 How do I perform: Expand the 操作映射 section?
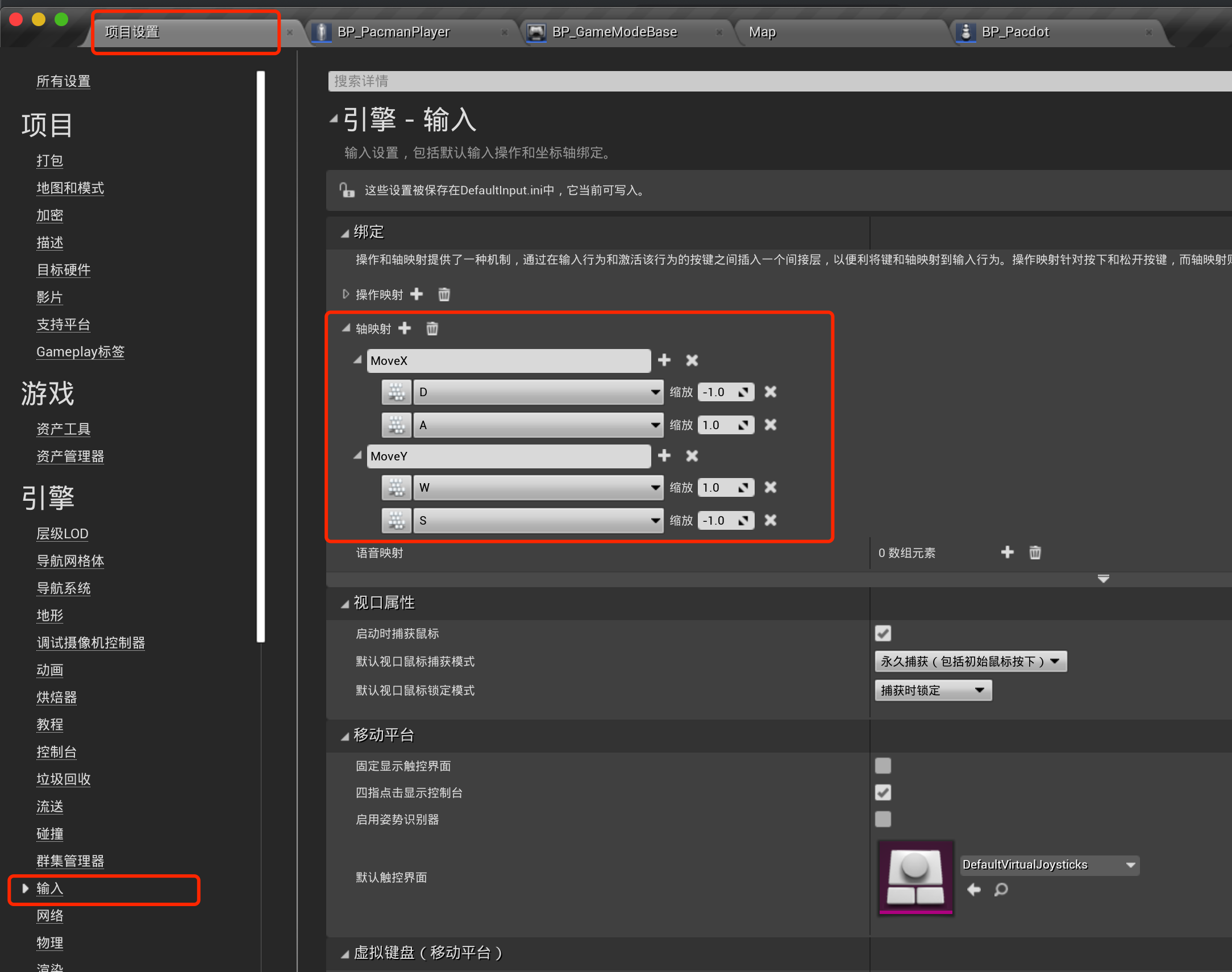pos(346,294)
